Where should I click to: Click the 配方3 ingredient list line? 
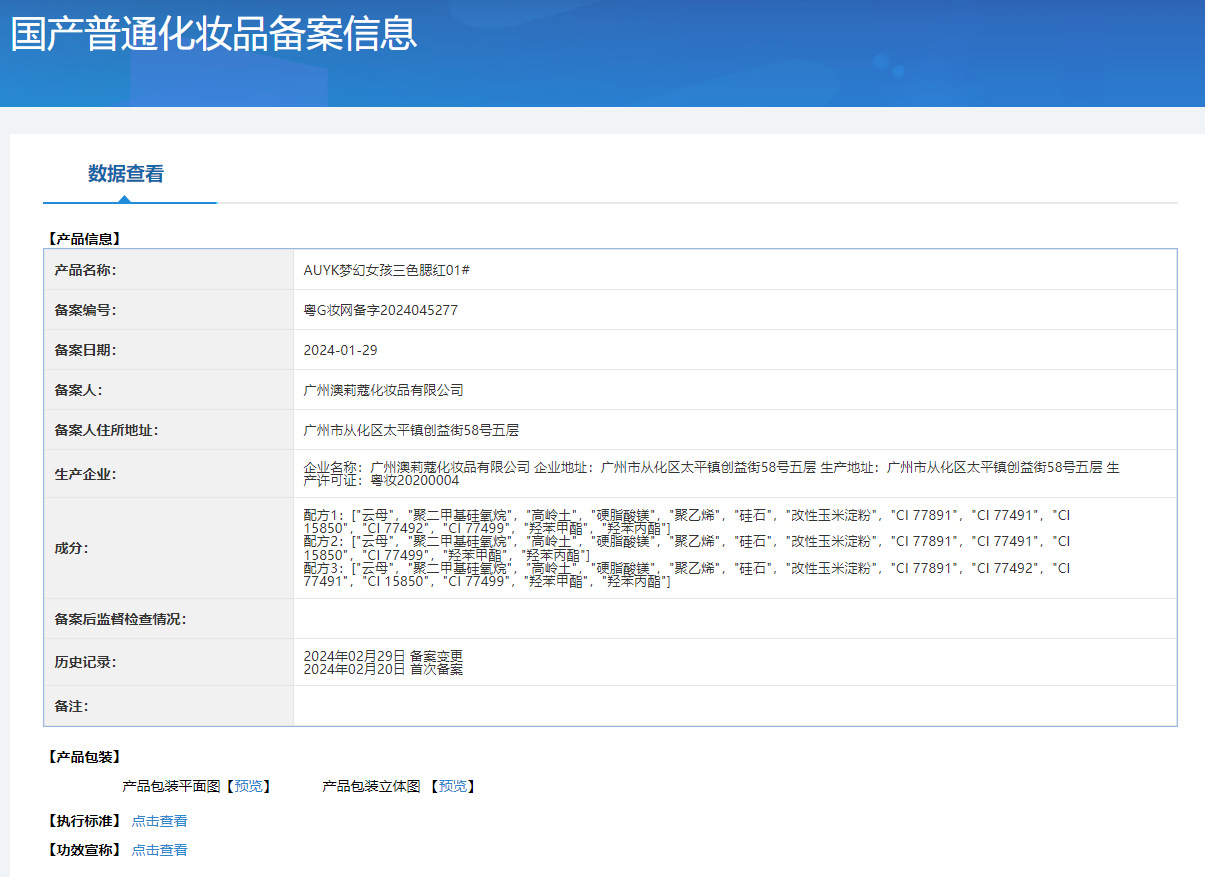(687, 575)
